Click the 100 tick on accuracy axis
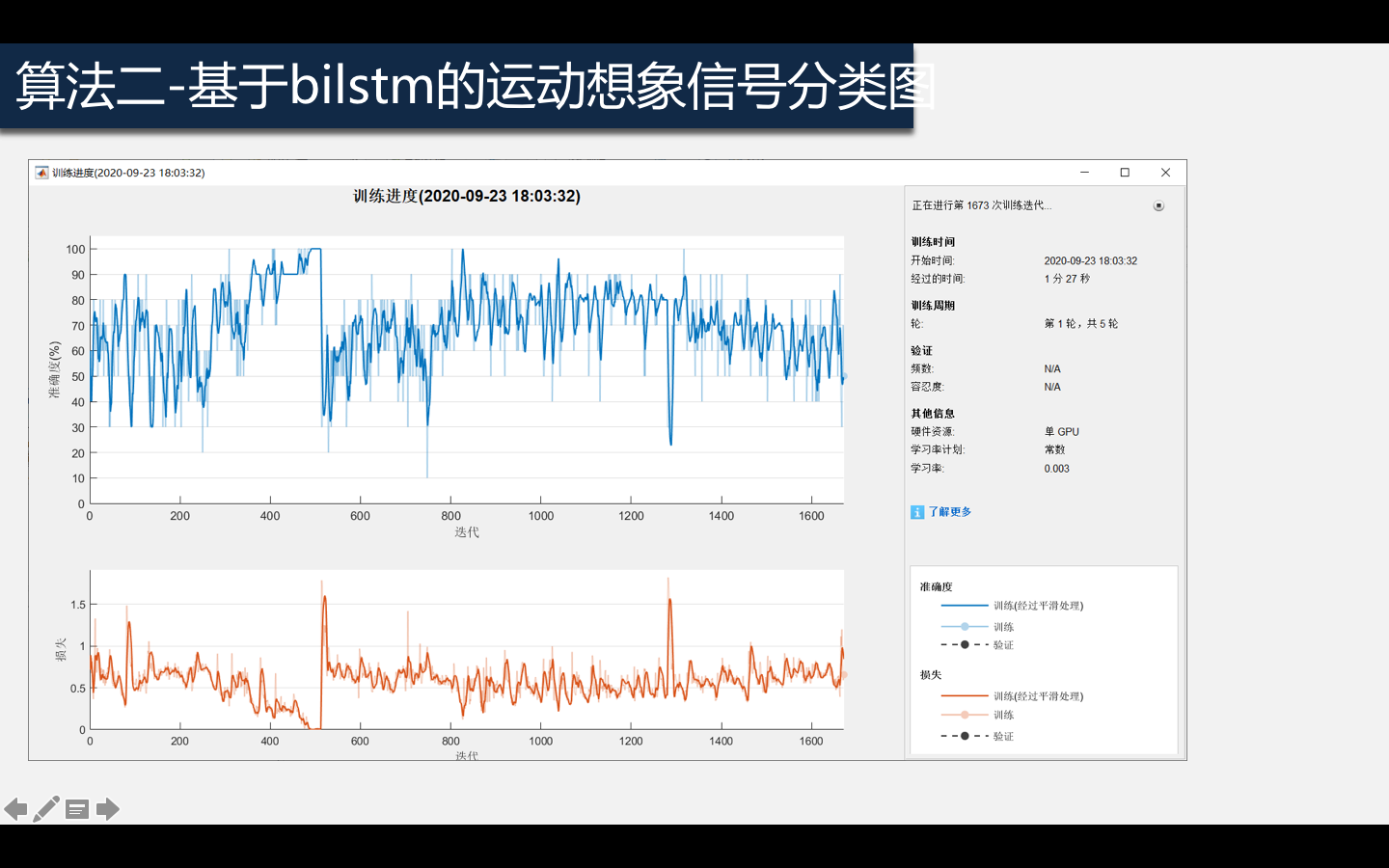This screenshot has width=1389, height=868. click(x=75, y=249)
